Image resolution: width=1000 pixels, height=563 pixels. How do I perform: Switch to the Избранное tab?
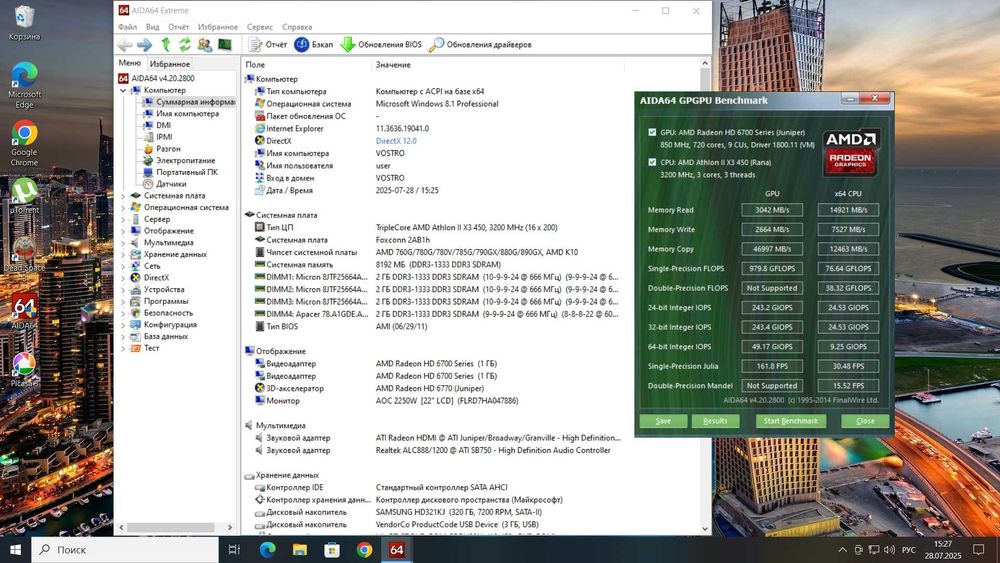pos(170,64)
